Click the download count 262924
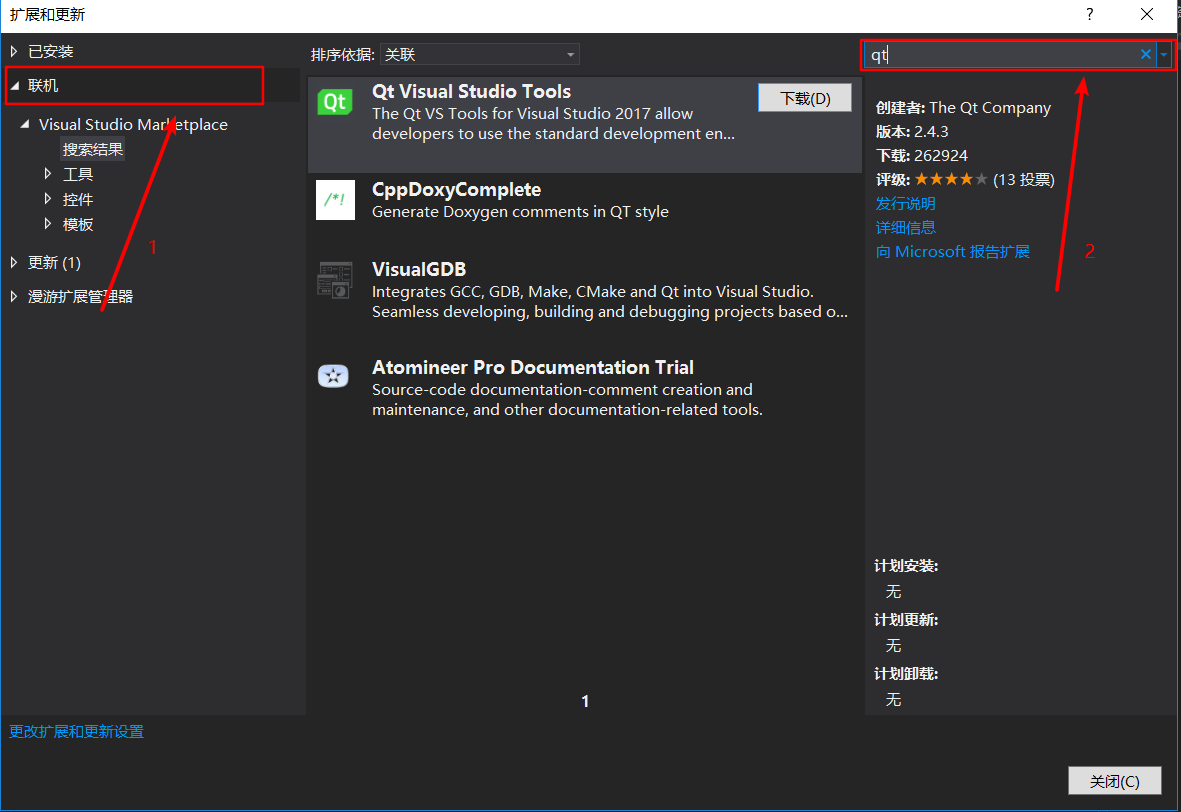Viewport: 1181px width, 812px height. tap(941, 156)
